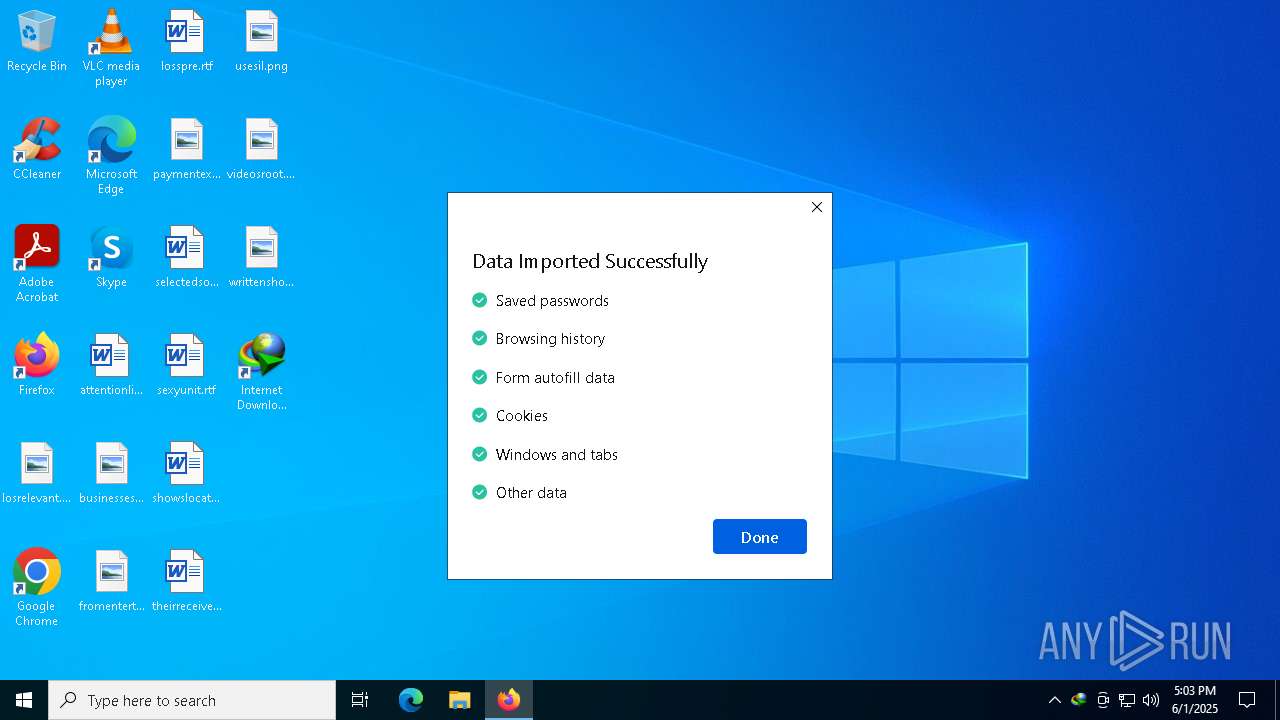Click the Meet Now tray icon

1103,700
